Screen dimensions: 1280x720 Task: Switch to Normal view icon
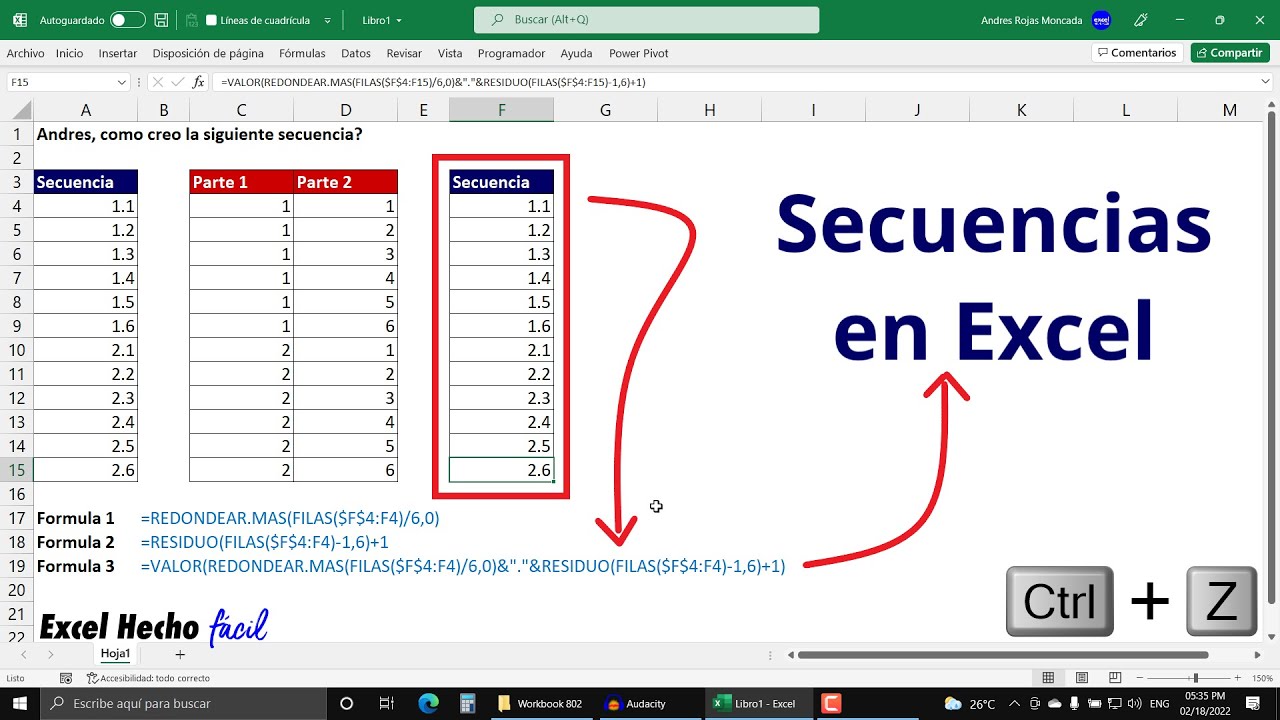pos(1047,677)
